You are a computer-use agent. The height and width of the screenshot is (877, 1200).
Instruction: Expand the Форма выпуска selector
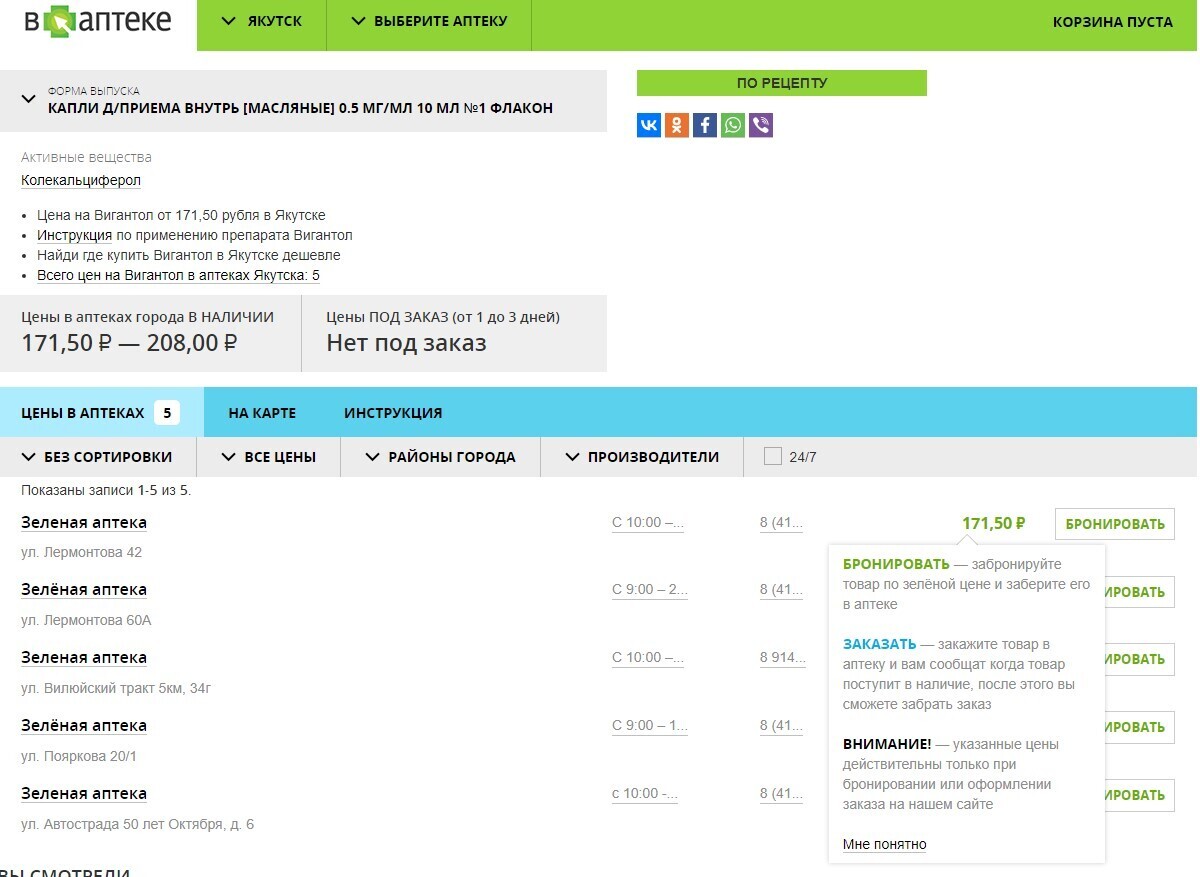coord(303,100)
